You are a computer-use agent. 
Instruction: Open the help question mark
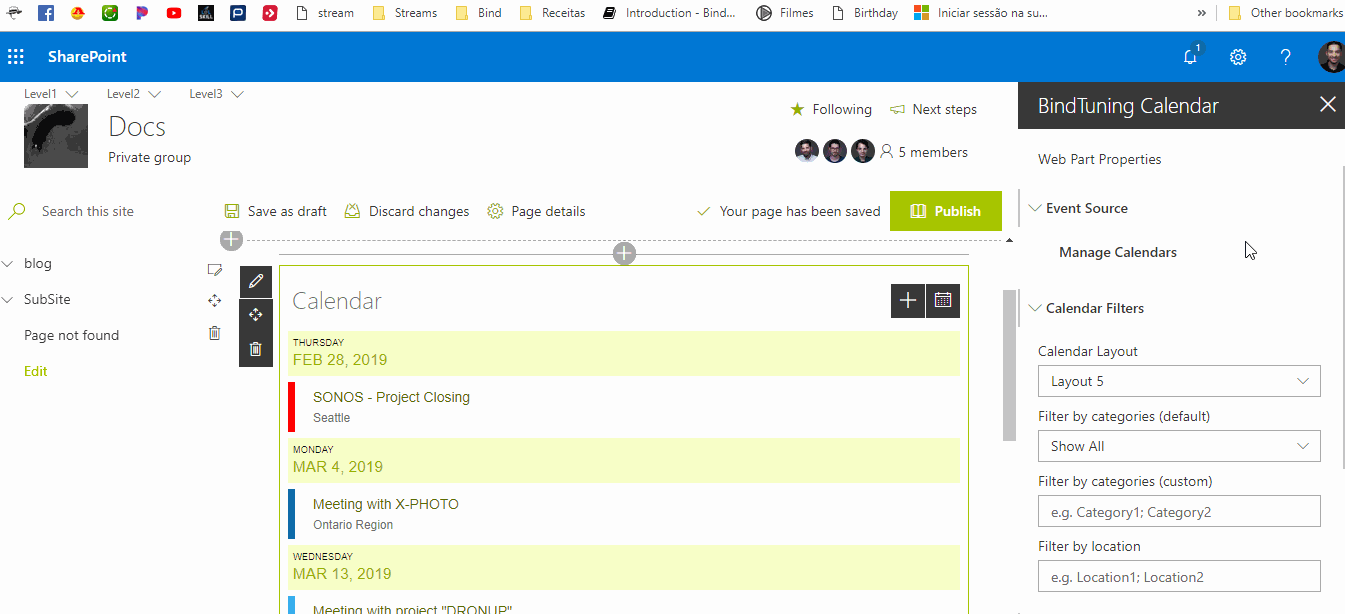(x=1286, y=57)
